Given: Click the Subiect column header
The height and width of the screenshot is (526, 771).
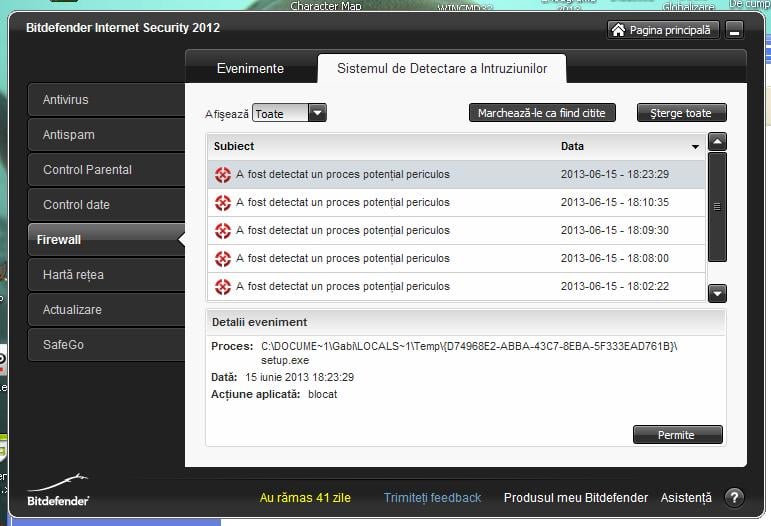Looking at the screenshot, I should click(234, 146).
